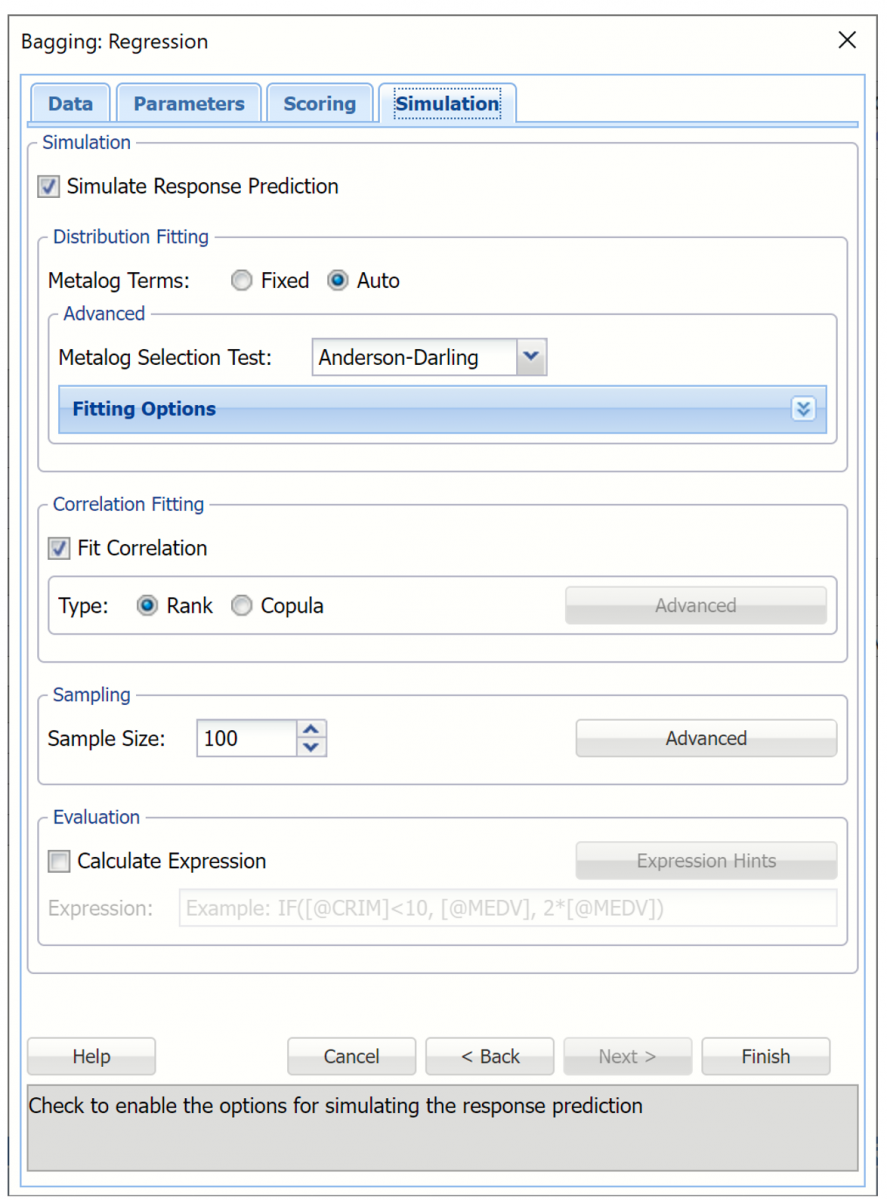The width and height of the screenshot is (887, 1200).
Task: Uncheck the Fit Correlation checkbox
Action: coord(60,548)
